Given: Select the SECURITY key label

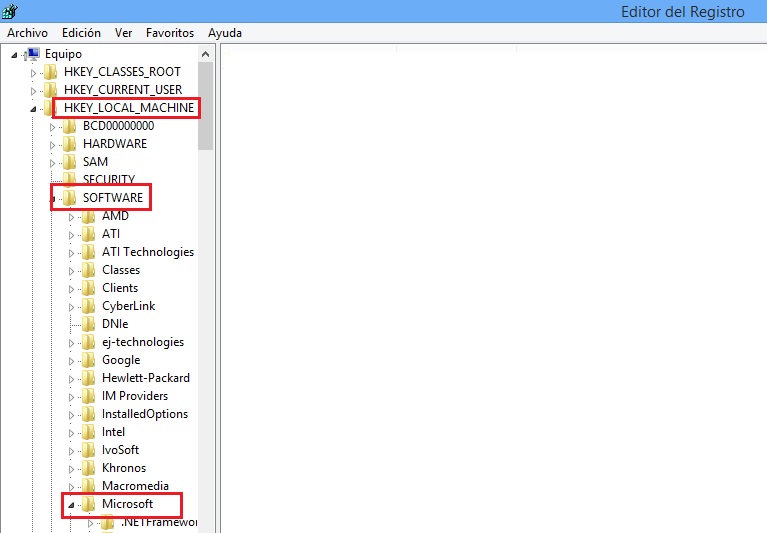Looking at the screenshot, I should (109, 179).
